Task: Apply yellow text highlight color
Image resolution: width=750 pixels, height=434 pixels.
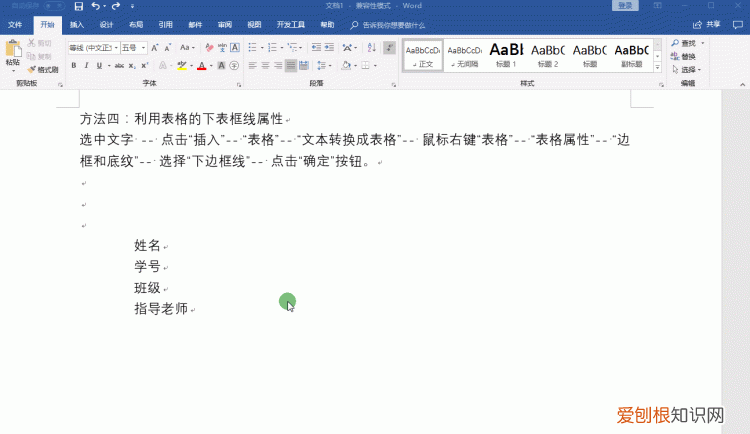Action: point(181,66)
